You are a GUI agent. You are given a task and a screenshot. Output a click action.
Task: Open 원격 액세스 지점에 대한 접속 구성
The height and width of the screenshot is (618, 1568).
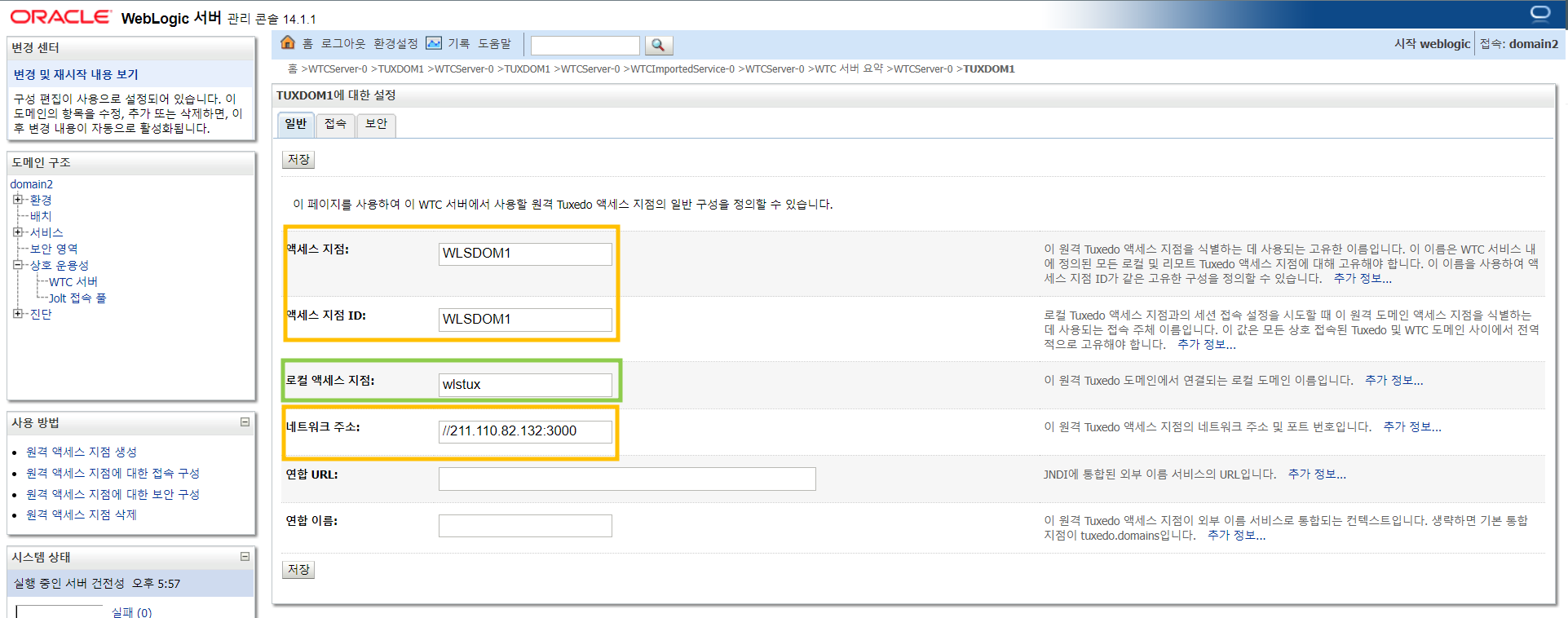(113, 473)
